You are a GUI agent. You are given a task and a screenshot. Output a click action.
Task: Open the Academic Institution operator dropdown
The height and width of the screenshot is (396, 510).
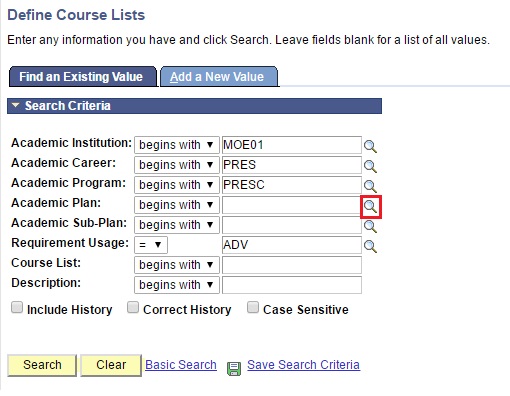click(x=177, y=145)
